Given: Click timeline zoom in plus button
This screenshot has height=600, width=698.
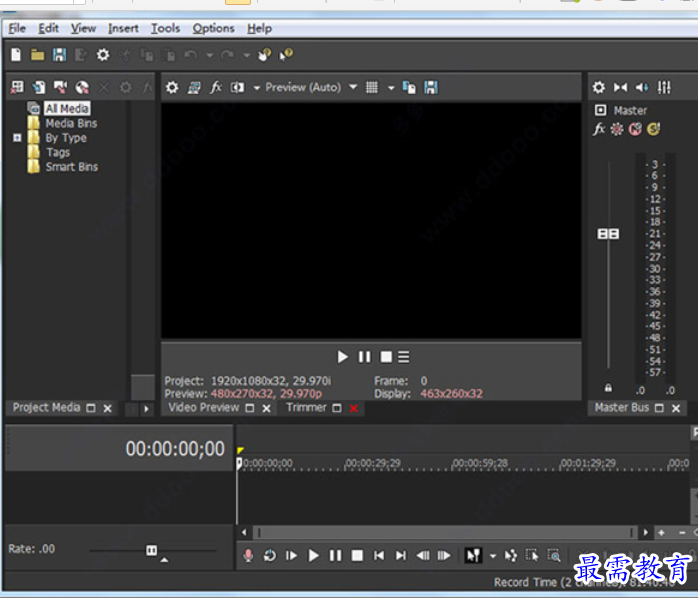Looking at the screenshot, I should tap(661, 532).
